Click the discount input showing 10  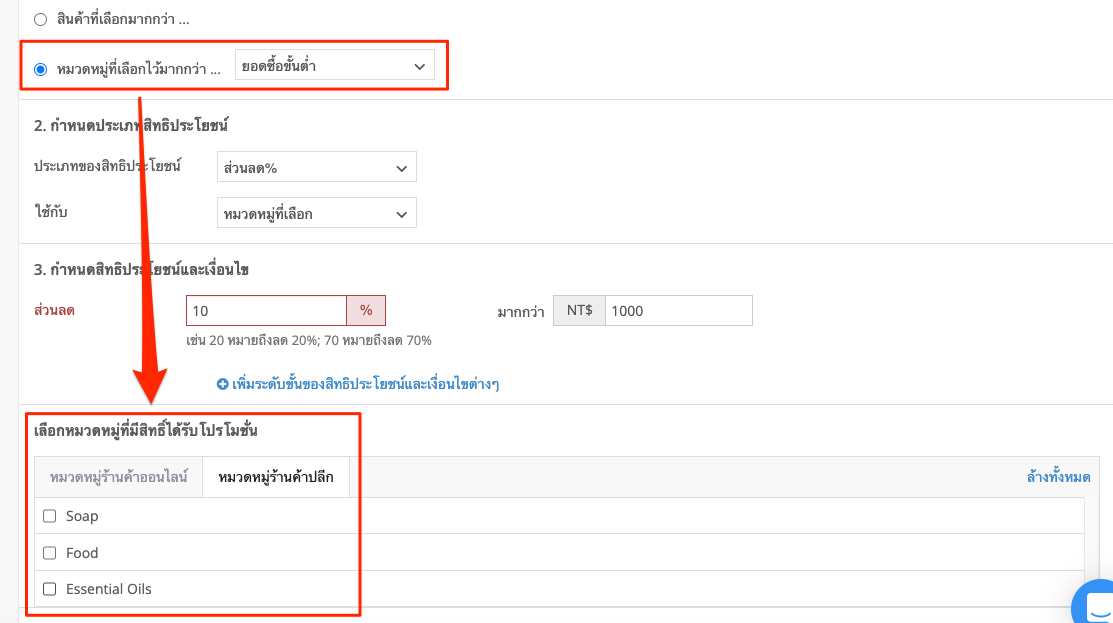point(266,310)
